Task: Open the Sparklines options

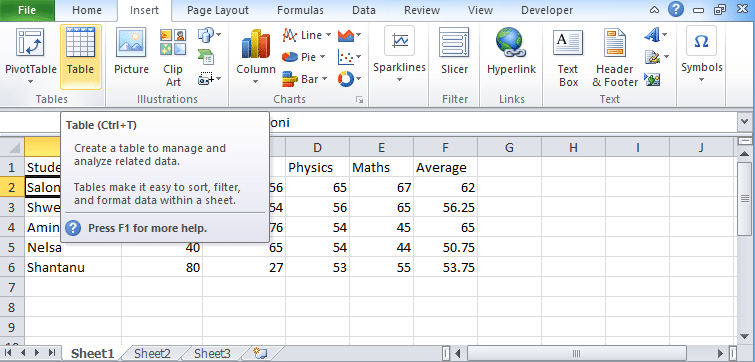Action: (x=400, y=55)
